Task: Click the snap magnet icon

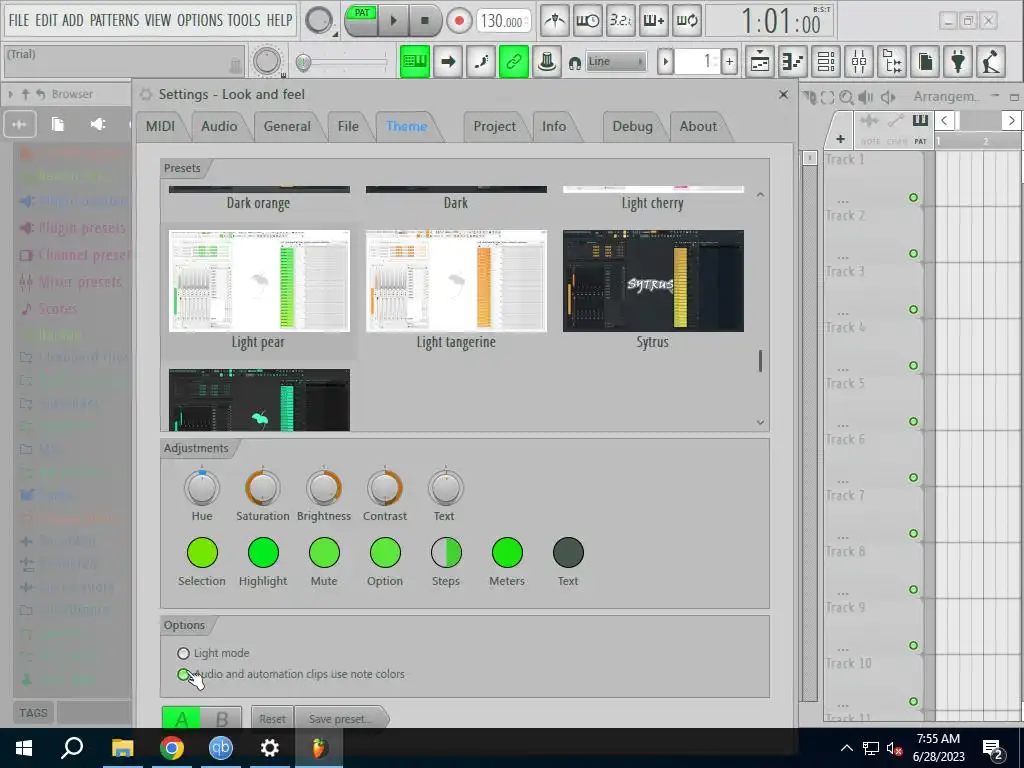Action: point(575,63)
